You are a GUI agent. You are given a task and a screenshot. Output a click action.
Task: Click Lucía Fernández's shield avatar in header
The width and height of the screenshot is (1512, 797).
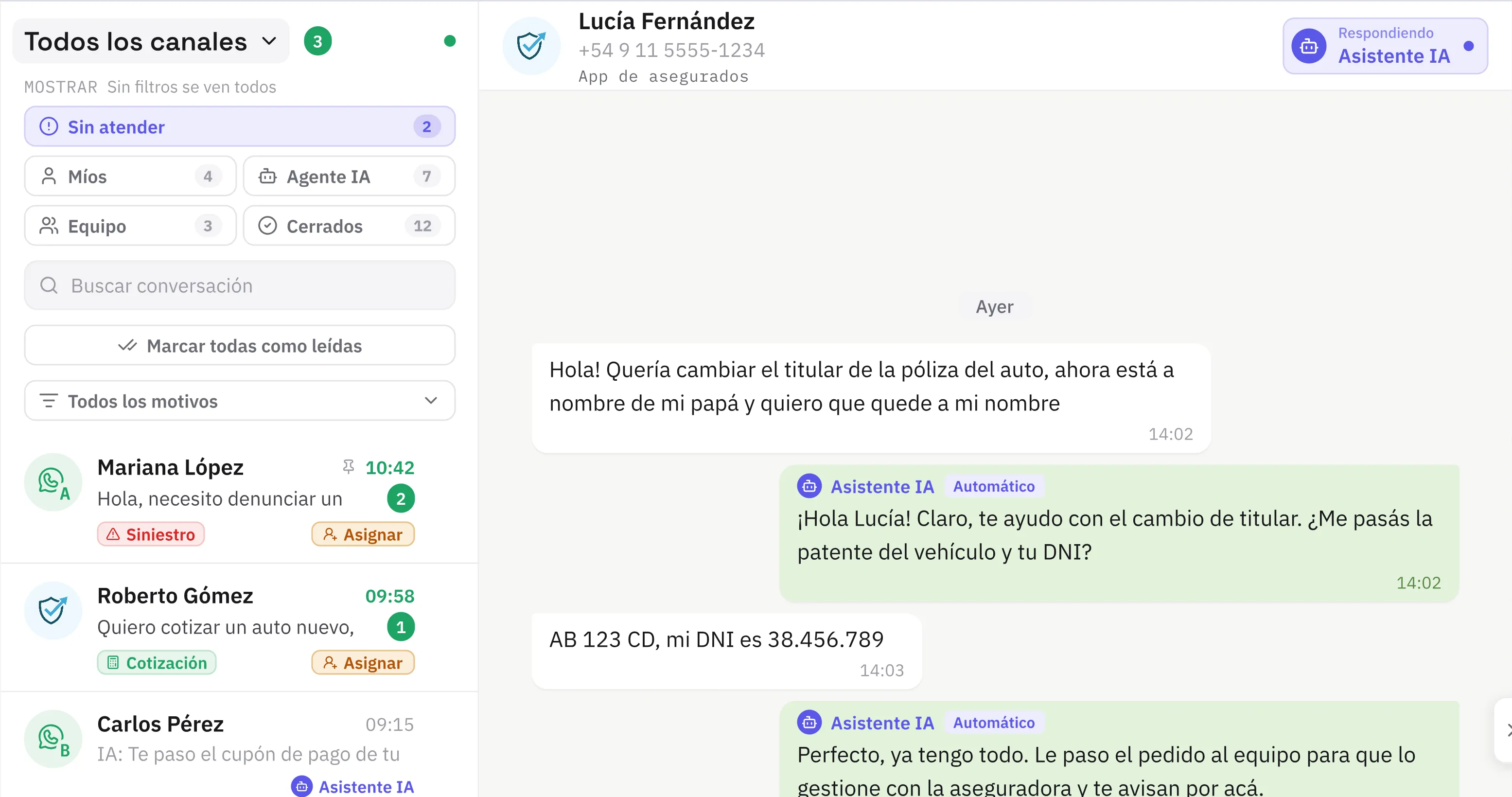531,46
